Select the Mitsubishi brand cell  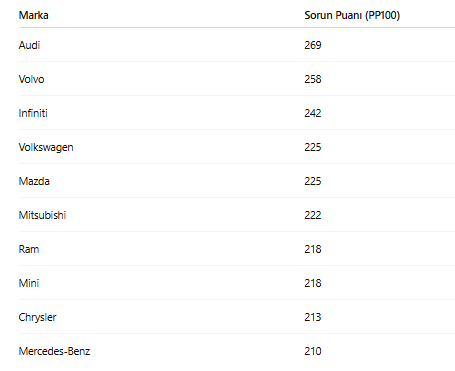pos(42,215)
